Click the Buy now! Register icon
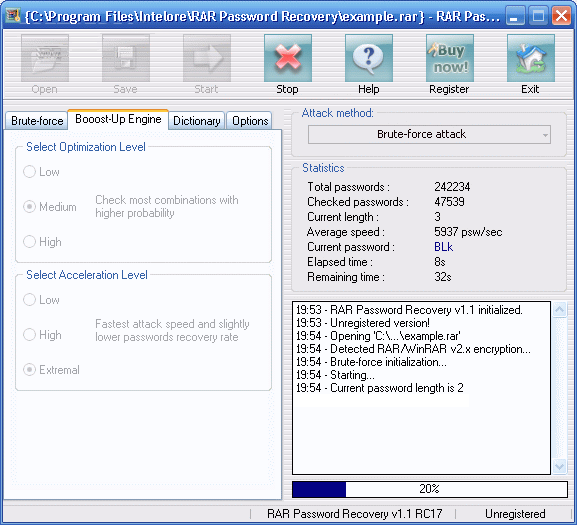Viewport: 577px width, 525px height. point(450,58)
